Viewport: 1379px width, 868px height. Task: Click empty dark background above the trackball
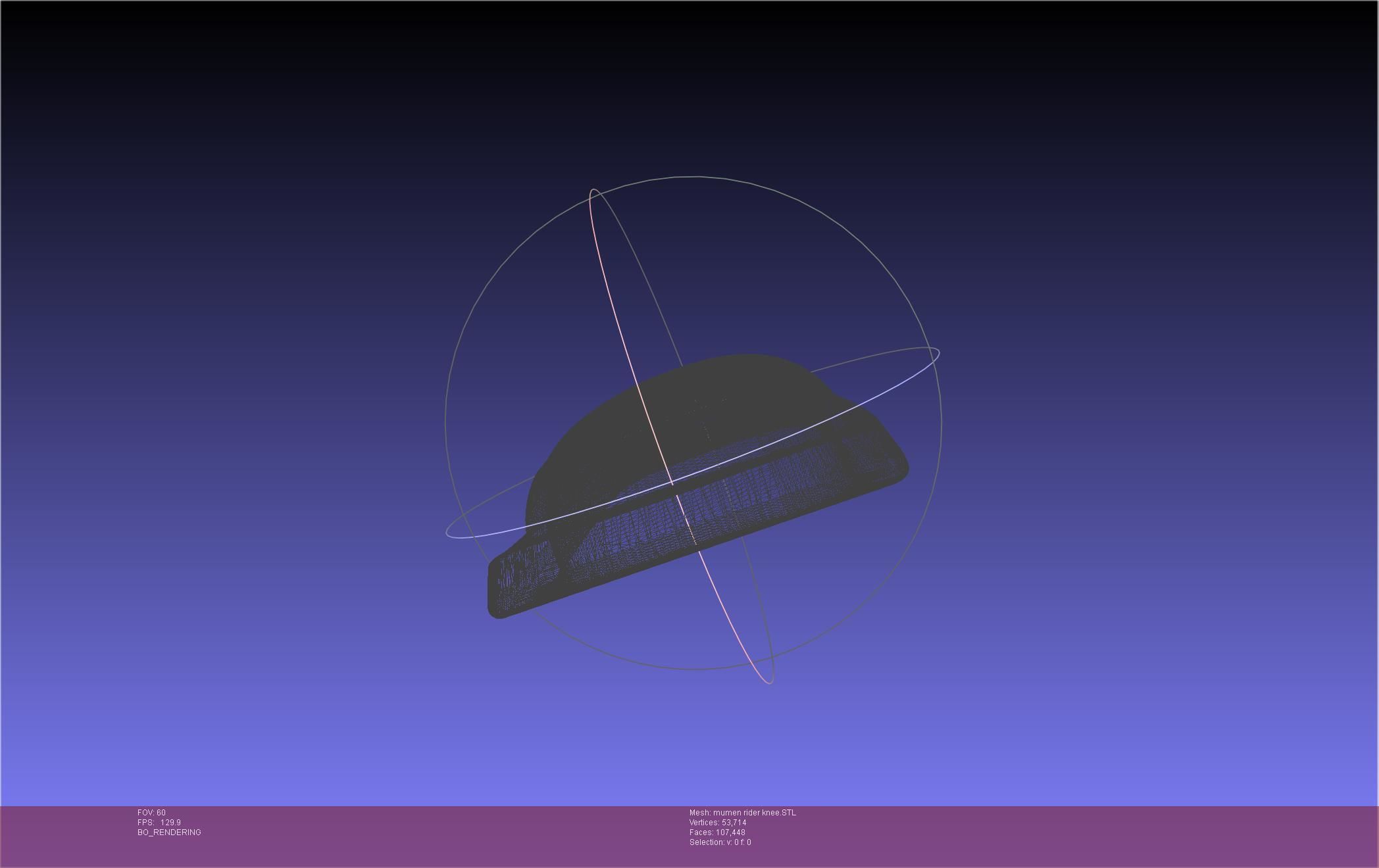(x=691, y=85)
